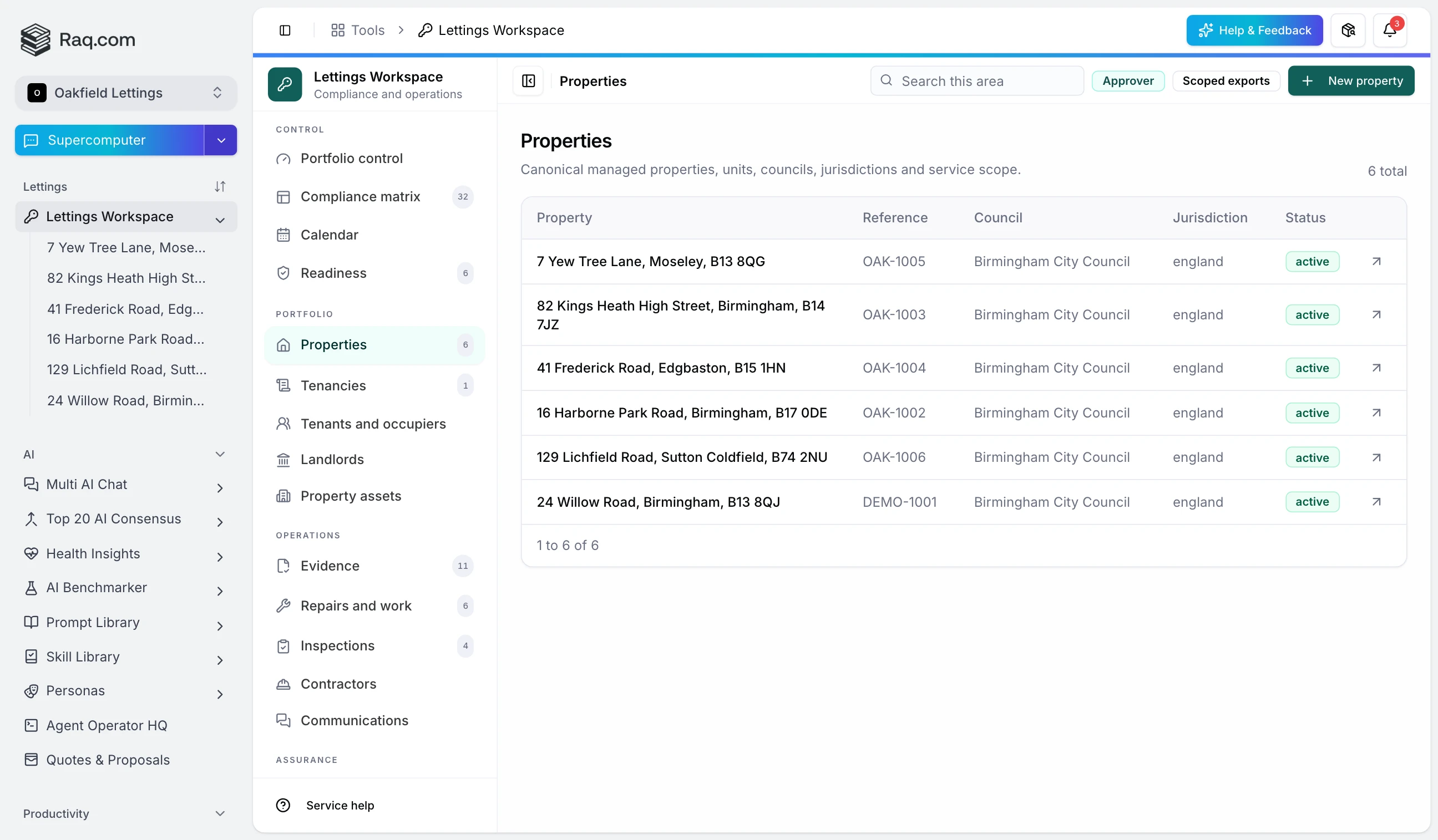Click the Lettings sort arrows icon
Screen dimensions: 1438x840
(220, 186)
